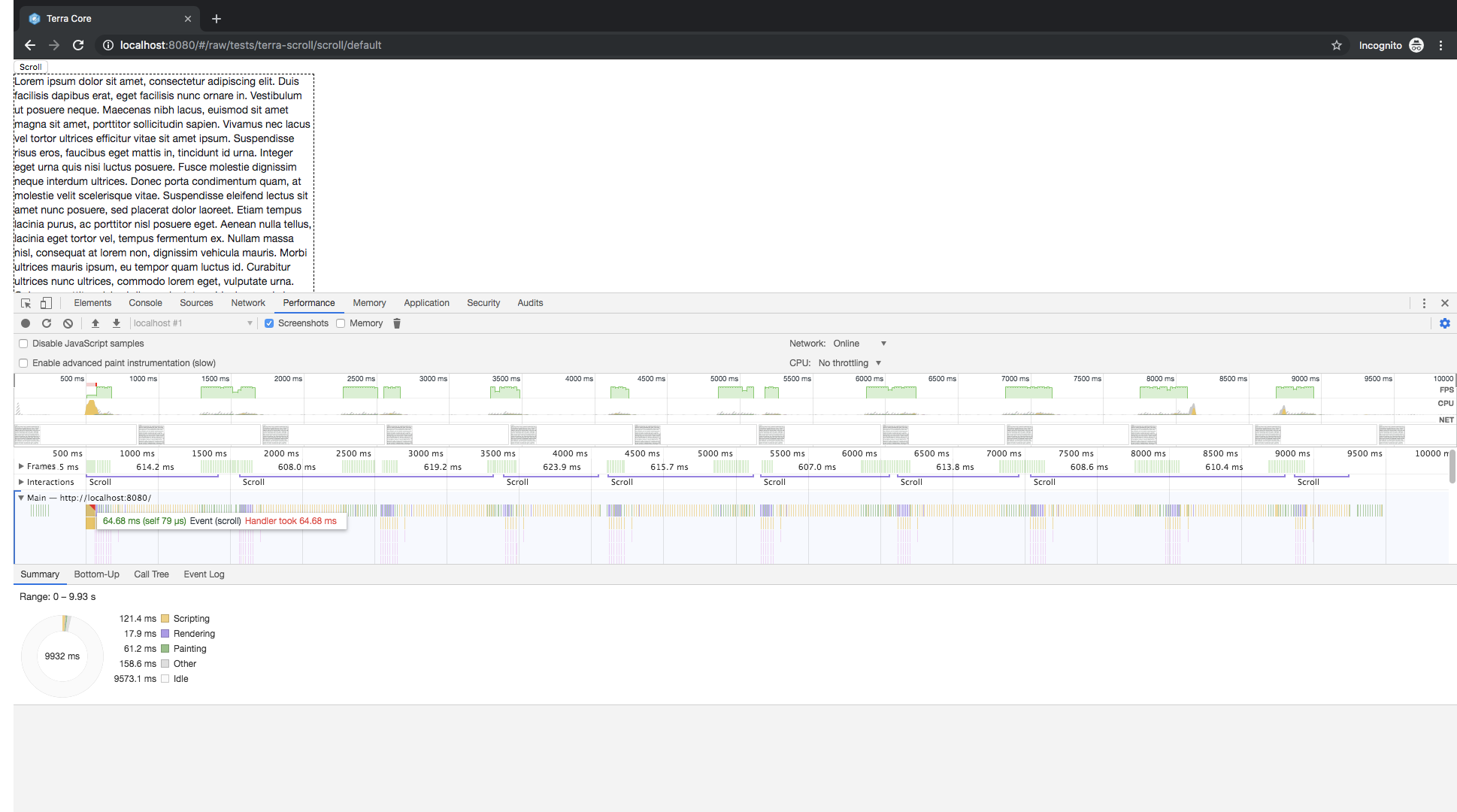Toggle the device toolbar icon
Viewport: 1457px width, 812px height.
(46, 303)
